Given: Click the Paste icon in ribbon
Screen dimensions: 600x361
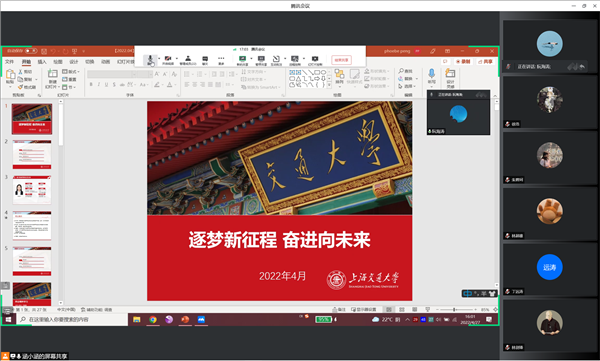Looking at the screenshot, I should click(10, 75).
